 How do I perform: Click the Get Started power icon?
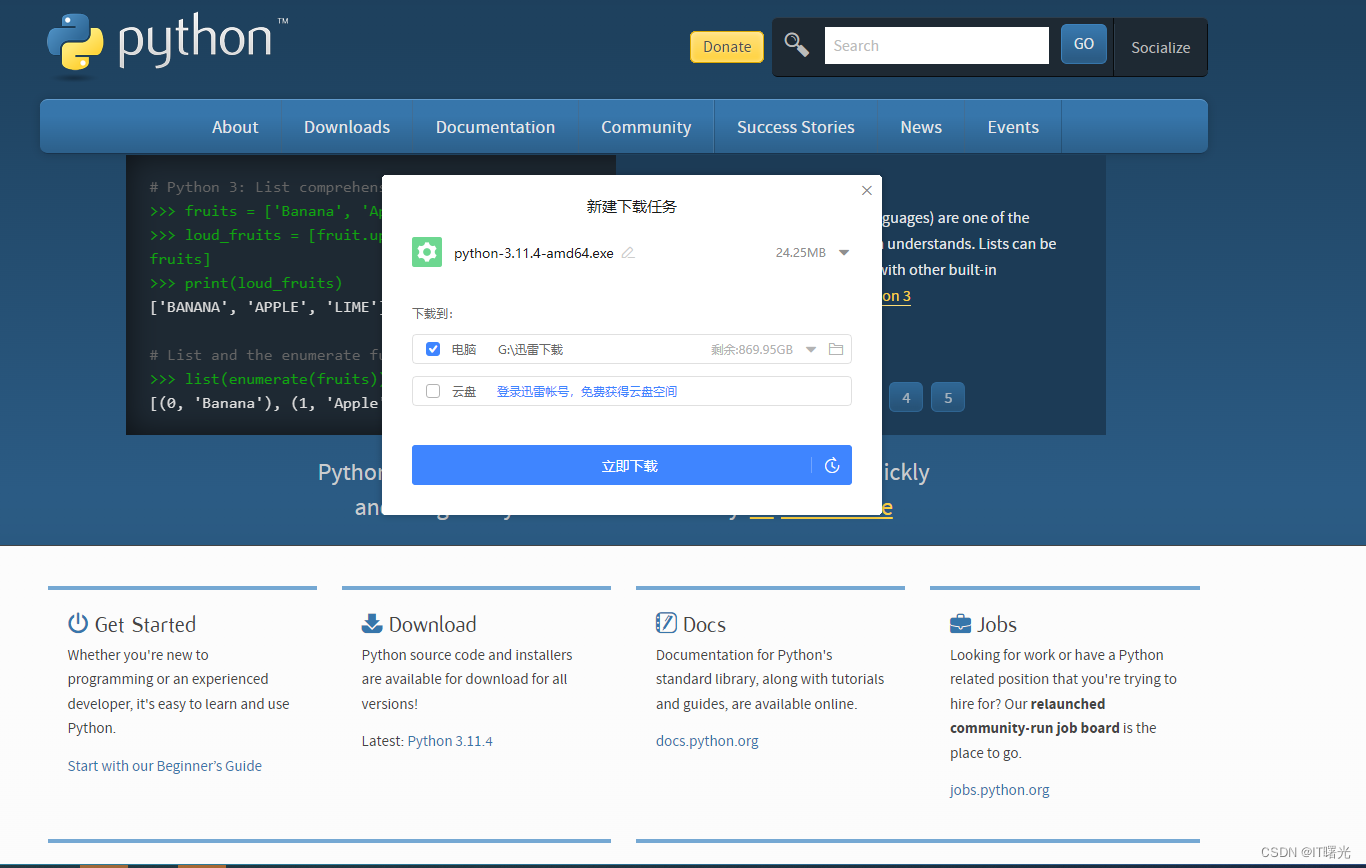coord(78,624)
